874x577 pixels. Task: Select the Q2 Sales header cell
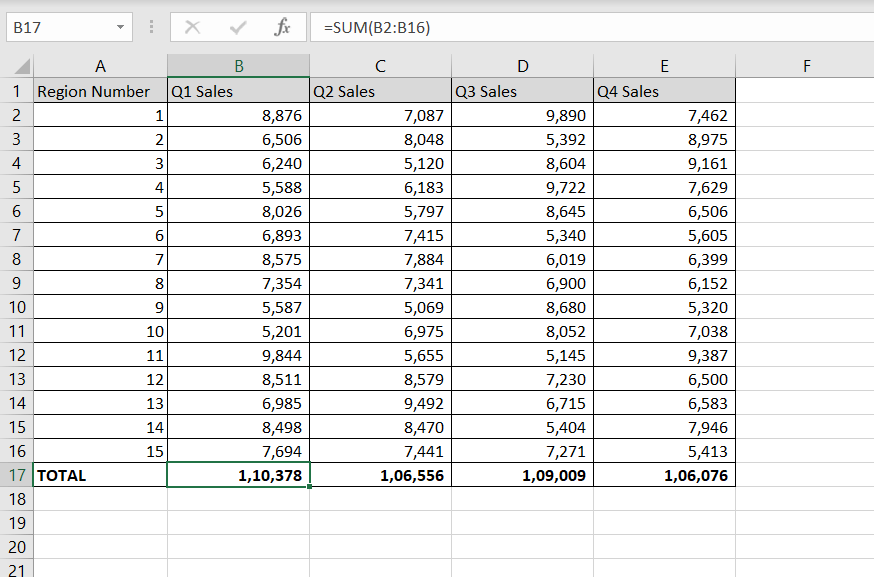[380, 91]
